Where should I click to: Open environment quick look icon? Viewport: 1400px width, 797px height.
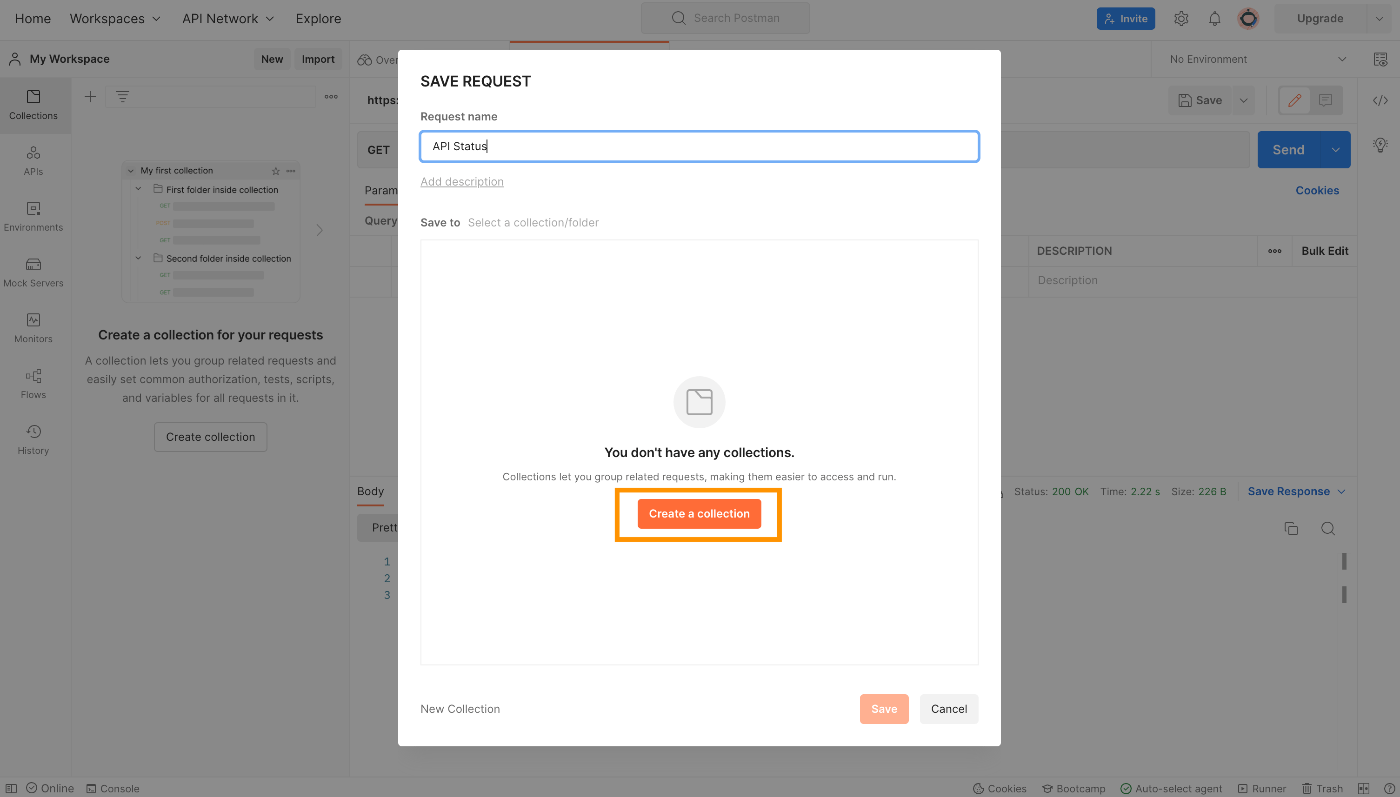pyautogui.click(x=1380, y=59)
